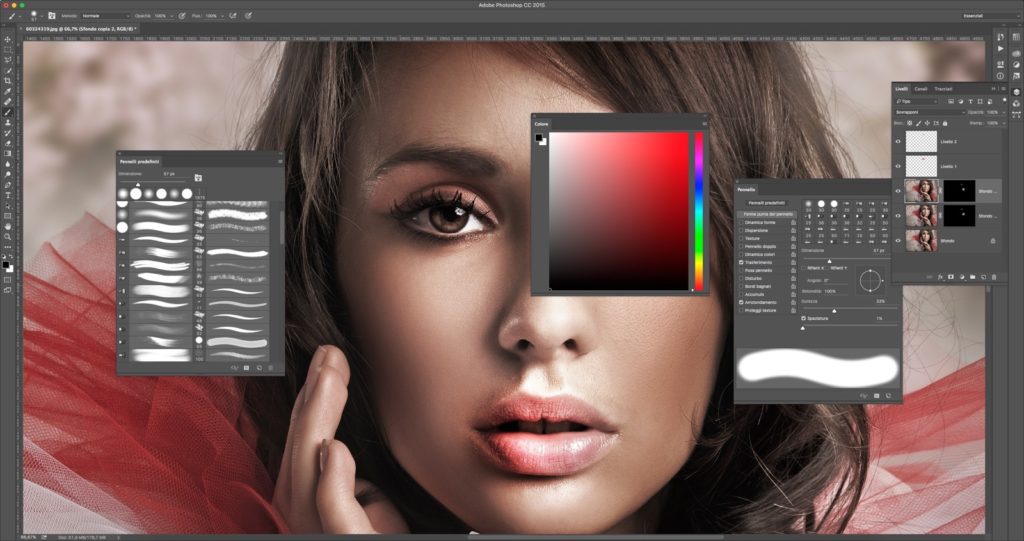
Task: Select the Hand tool
Action: (8, 226)
